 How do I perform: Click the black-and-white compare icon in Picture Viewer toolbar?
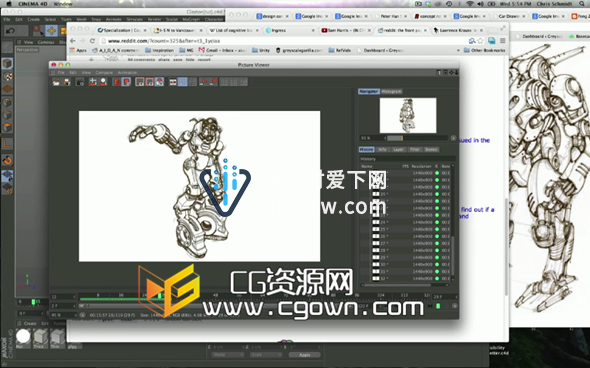(173, 82)
